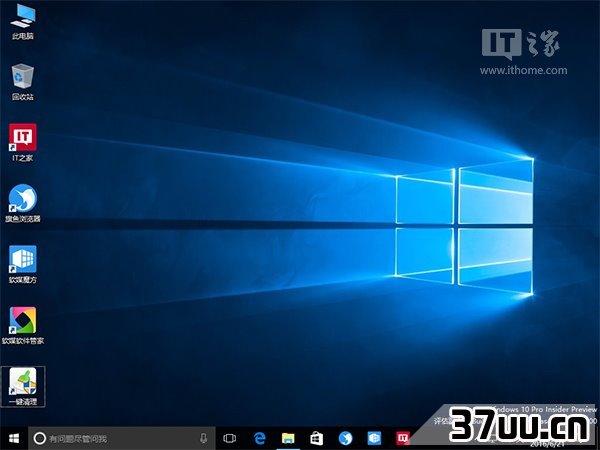Open the 软媒魔方 taskbar icon
Image resolution: width=600 pixels, height=450 pixels.
[x=374, y=438]
